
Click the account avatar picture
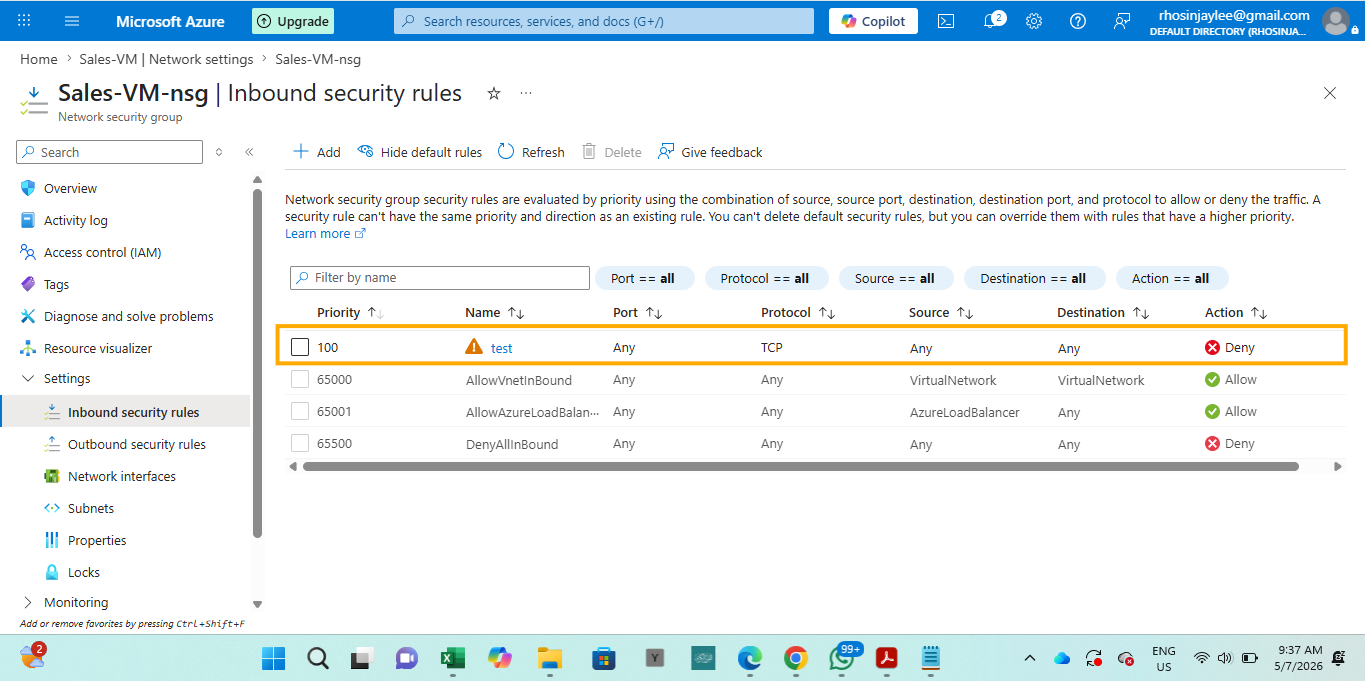pyautogui.click(x=1335, y=21)
